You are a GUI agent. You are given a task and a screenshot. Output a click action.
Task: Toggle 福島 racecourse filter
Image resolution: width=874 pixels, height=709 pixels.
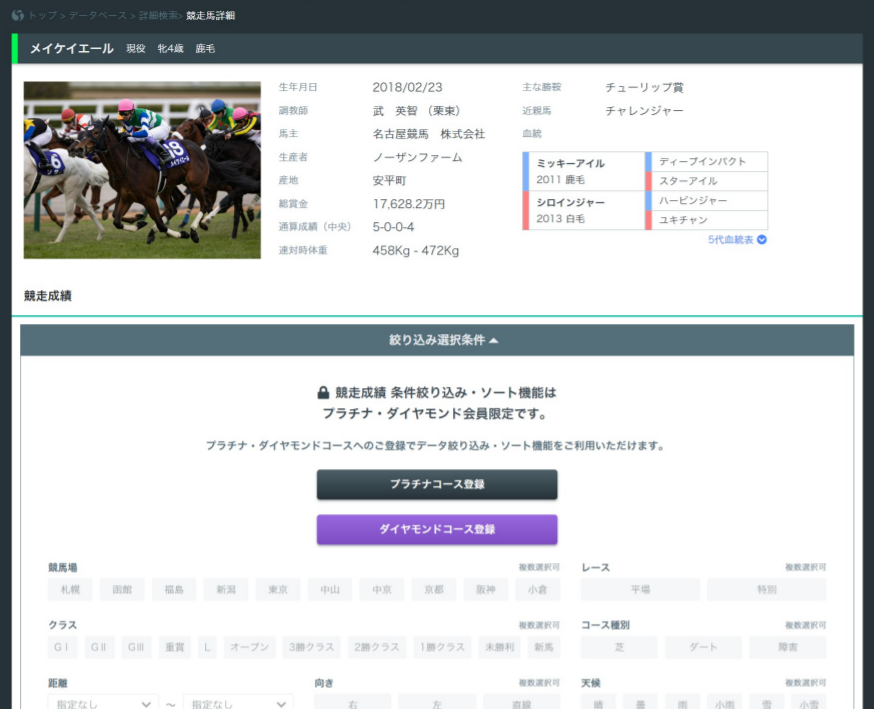click(x=174, y=590)
